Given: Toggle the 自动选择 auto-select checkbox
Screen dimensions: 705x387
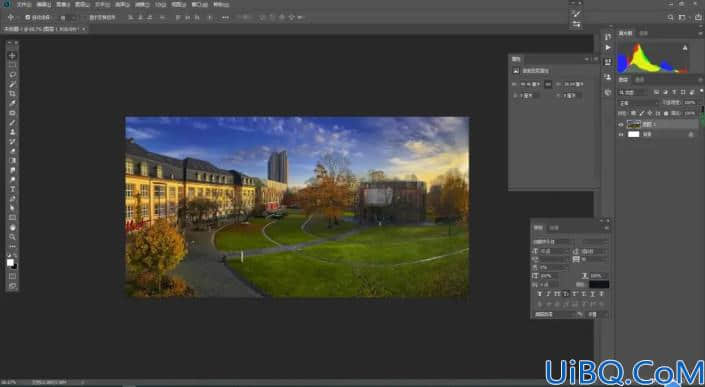Looking at the screenshot, I should tap(27, 17).
